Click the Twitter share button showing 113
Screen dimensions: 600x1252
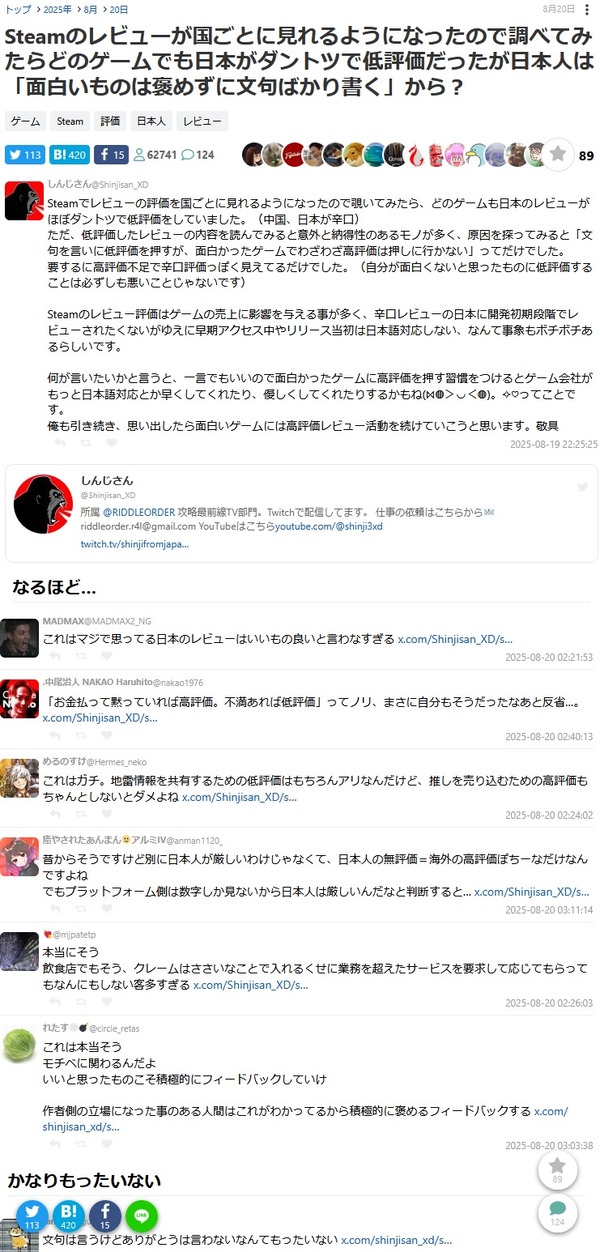tap(25, 155)
